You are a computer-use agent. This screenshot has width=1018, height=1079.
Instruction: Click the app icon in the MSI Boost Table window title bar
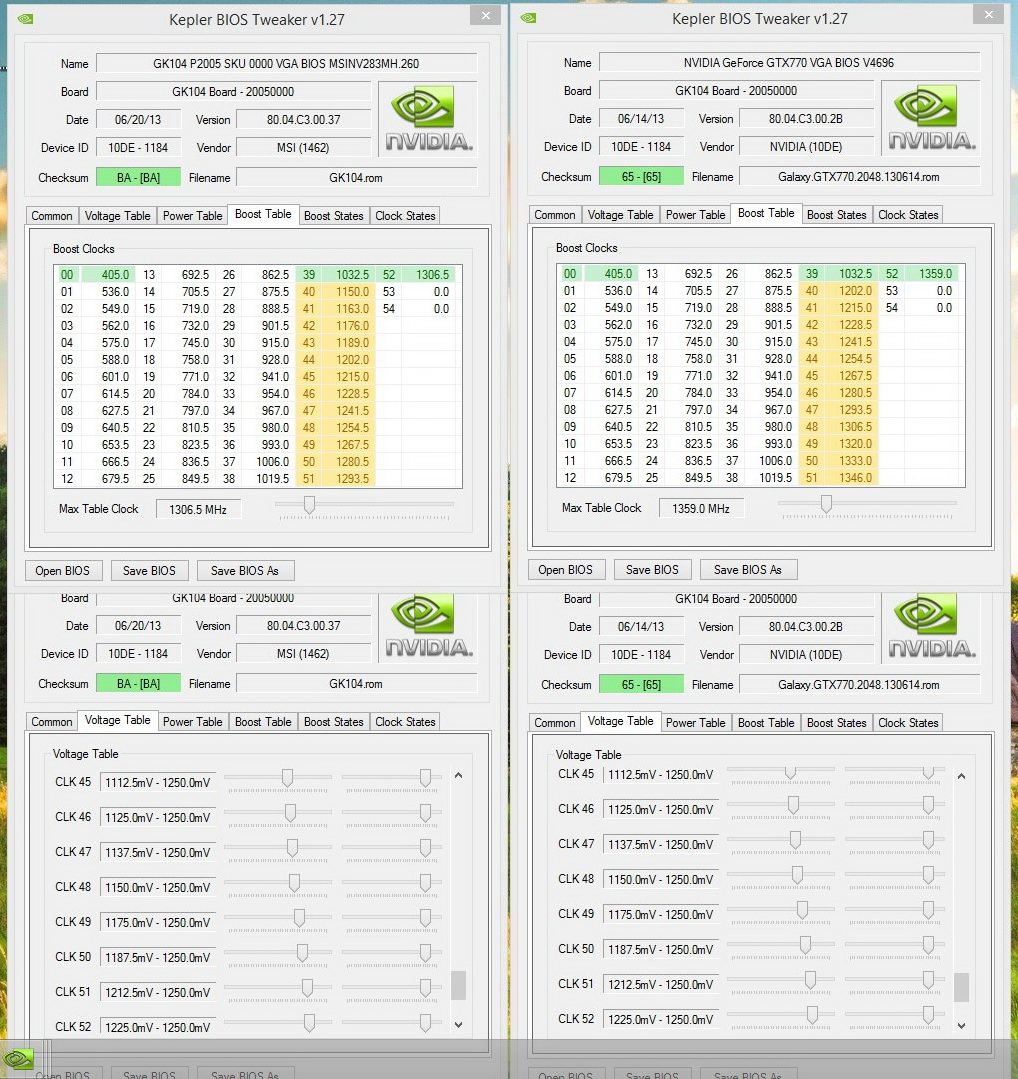[x=25, y=19]
